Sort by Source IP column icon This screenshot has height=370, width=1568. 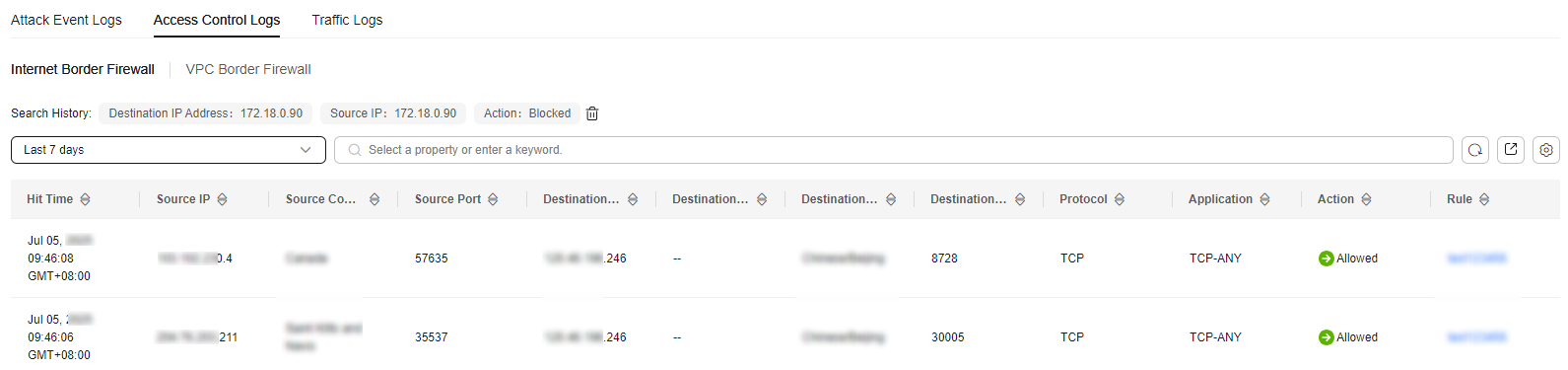(x=223, y=199)
